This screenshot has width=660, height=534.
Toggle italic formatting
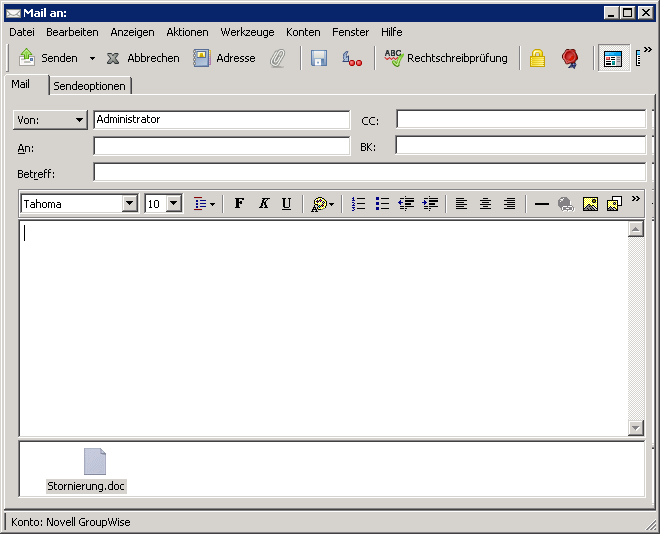coord(263,204)
